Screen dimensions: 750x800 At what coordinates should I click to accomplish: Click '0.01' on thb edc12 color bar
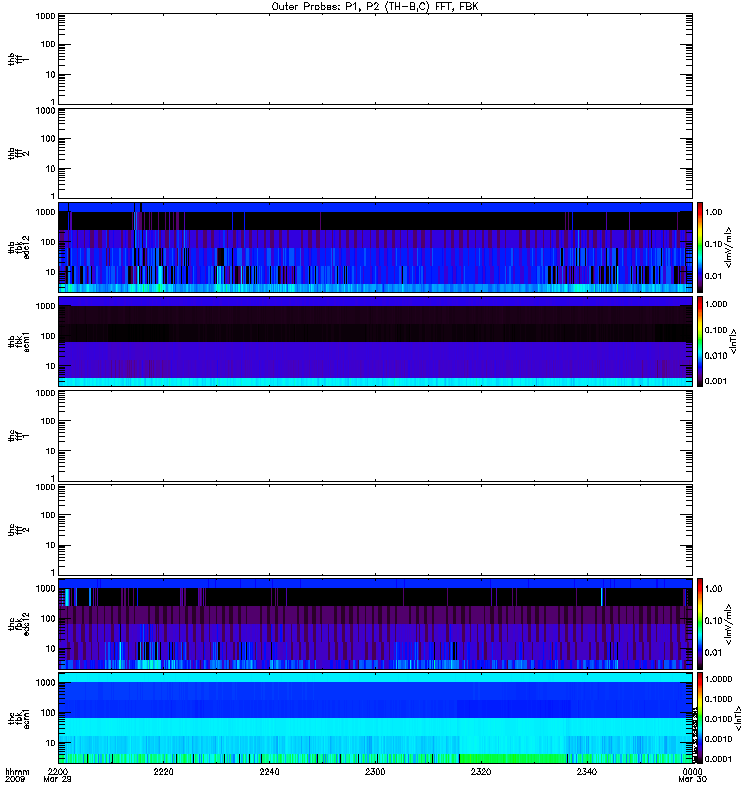[714, 276]
